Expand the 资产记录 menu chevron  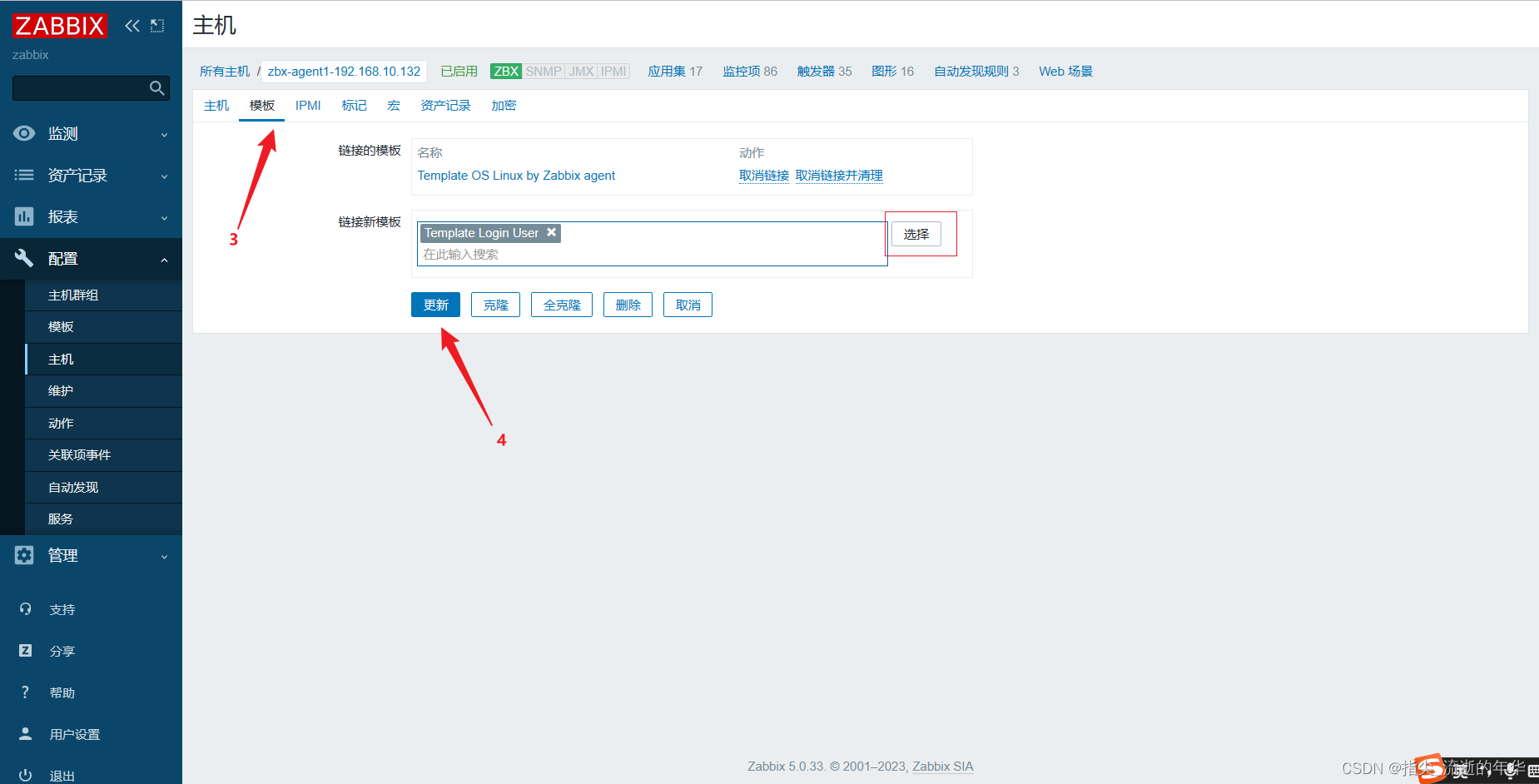pyautogui.click(x=164, y=176)
